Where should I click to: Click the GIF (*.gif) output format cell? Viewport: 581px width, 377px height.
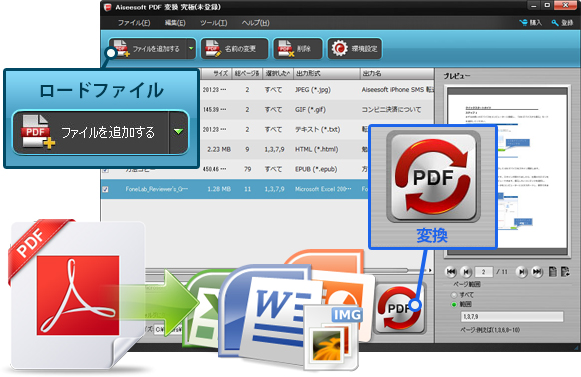click(x=310, y=110)
